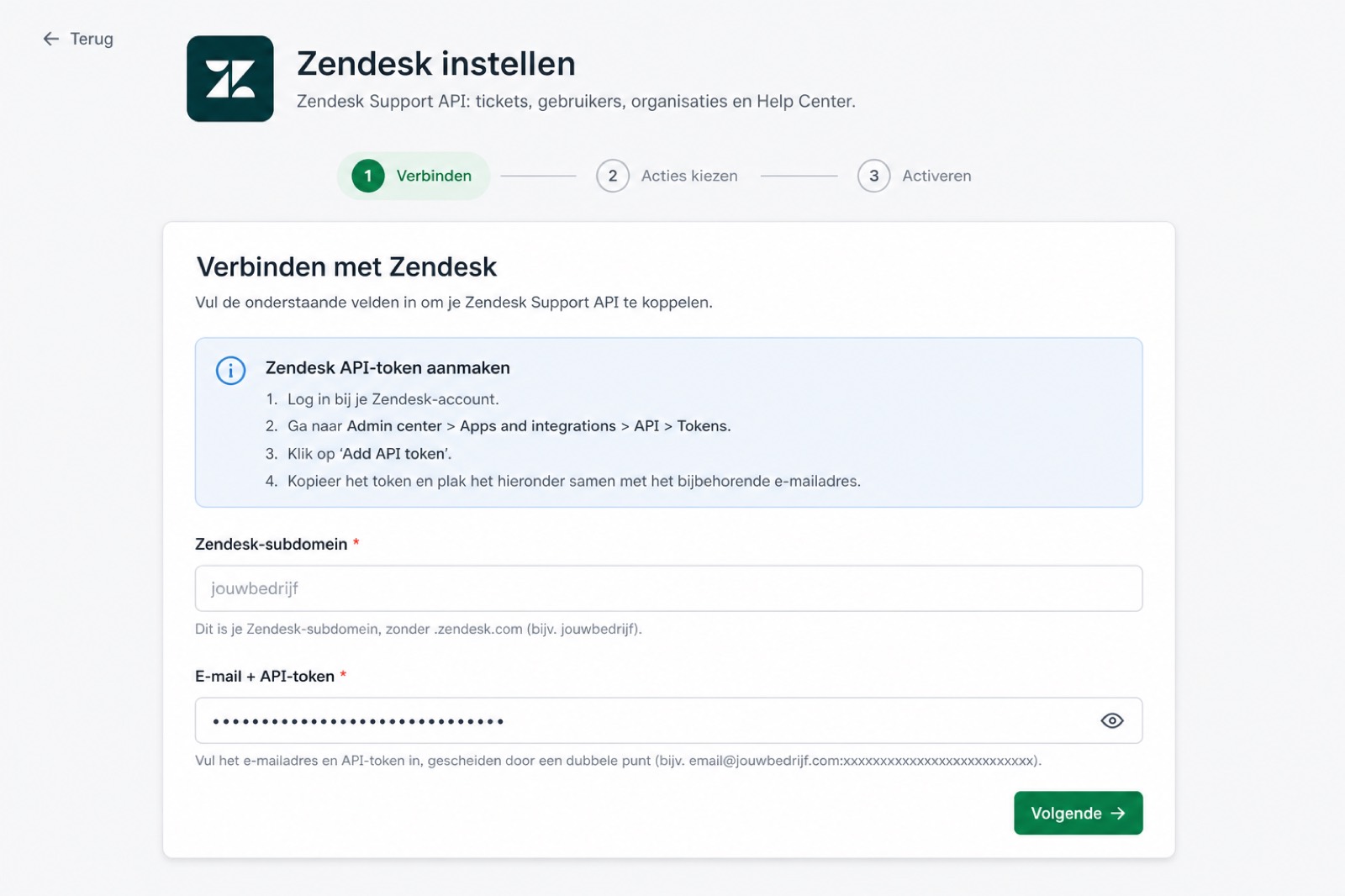Screen dimensions: 1345x896
Task: Click the subdomain hint 'Dit is je Zendesk-subdomein'
Action: coord(418,629)
